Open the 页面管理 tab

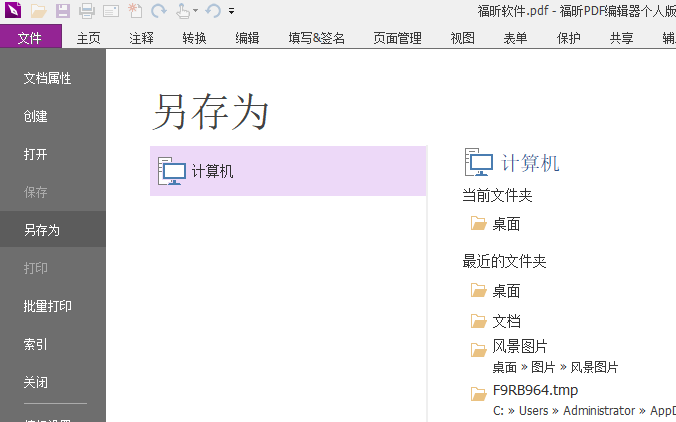[397, 38]
